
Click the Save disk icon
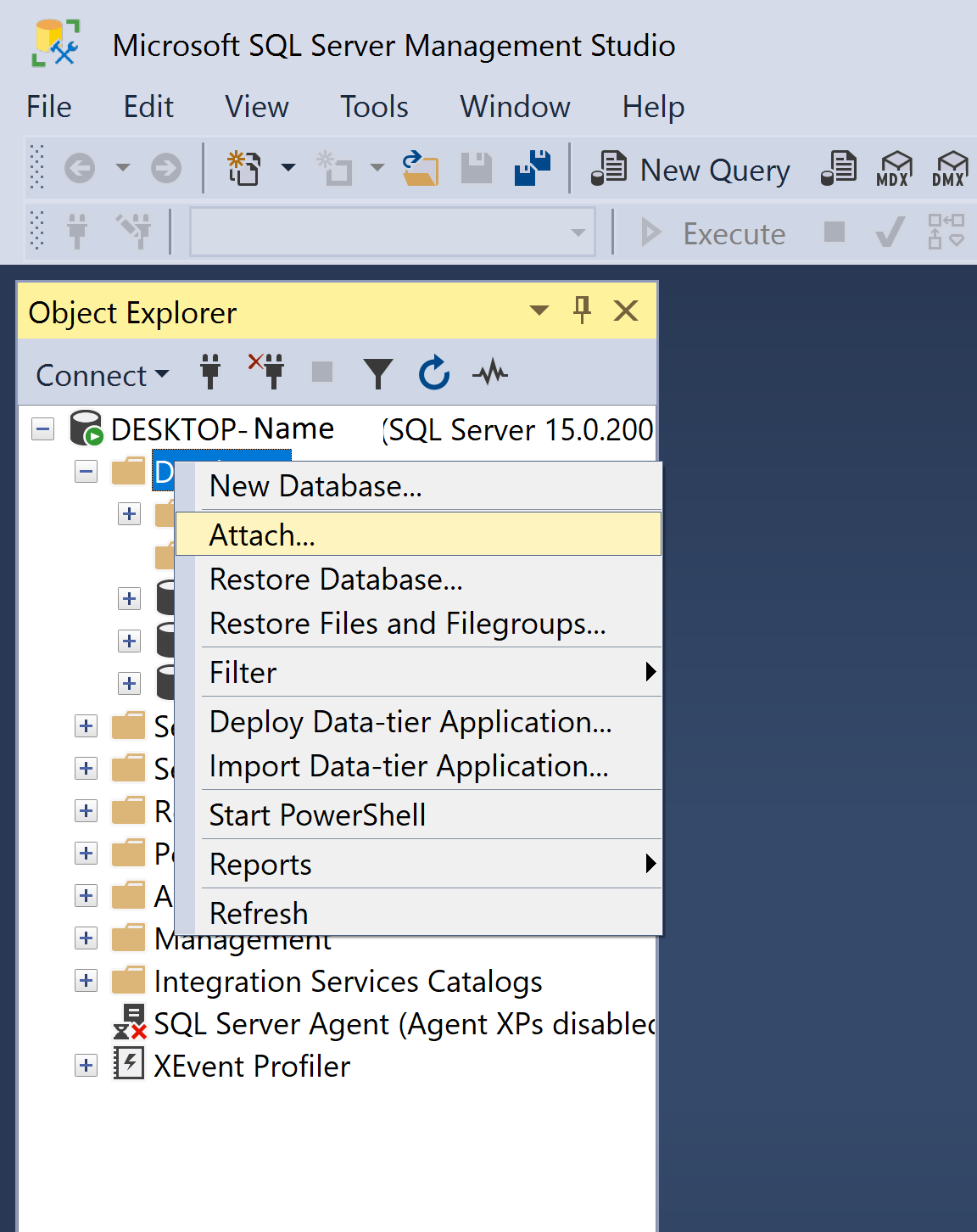click(477, 168)
